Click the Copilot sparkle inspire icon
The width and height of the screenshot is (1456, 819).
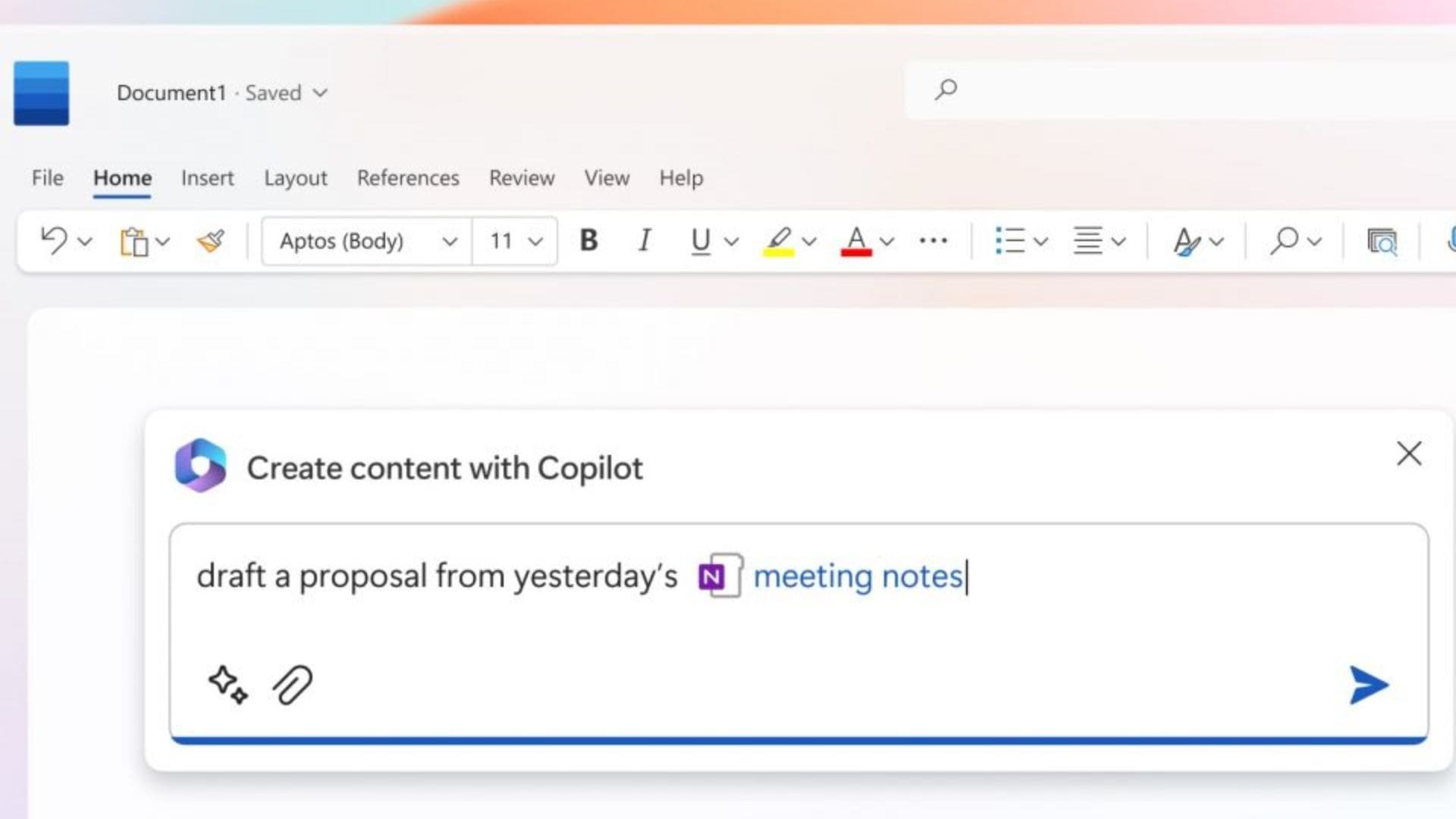coord(227,685)
